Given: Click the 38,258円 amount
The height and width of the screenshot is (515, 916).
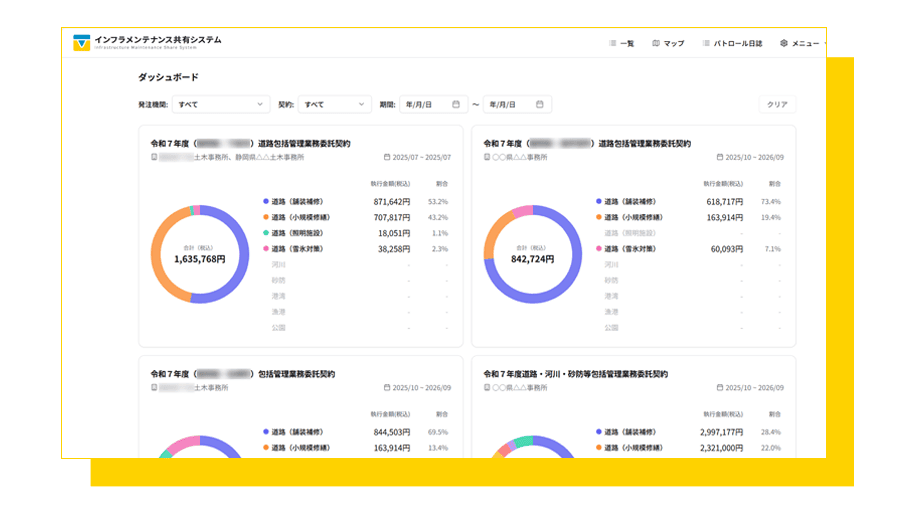Looking at the screenshot, I should 394,249.
